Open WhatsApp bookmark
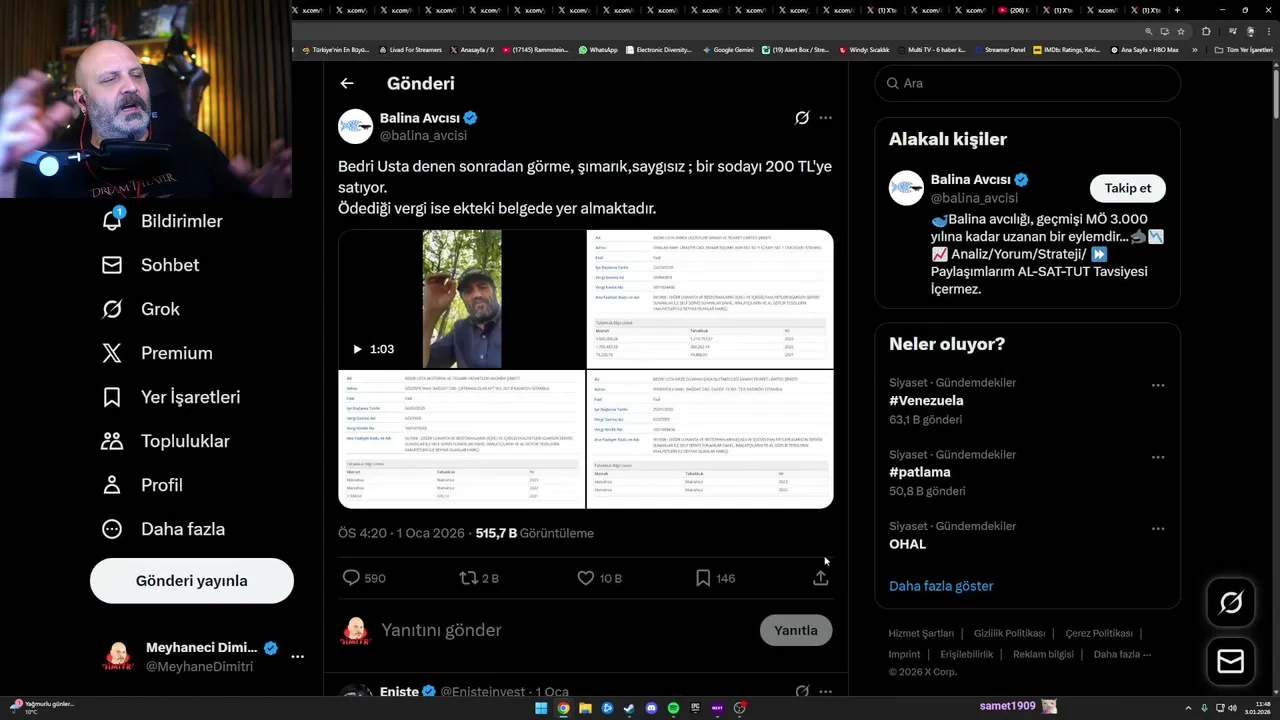1280x720 pixels. 598,49
